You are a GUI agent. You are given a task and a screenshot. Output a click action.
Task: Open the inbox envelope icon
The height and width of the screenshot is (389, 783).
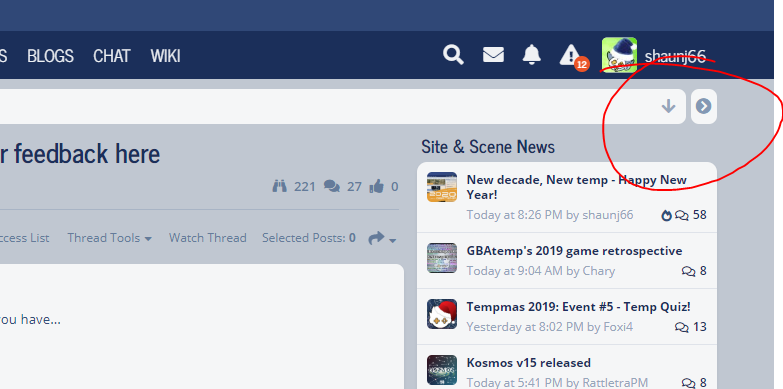coord(493,55)
